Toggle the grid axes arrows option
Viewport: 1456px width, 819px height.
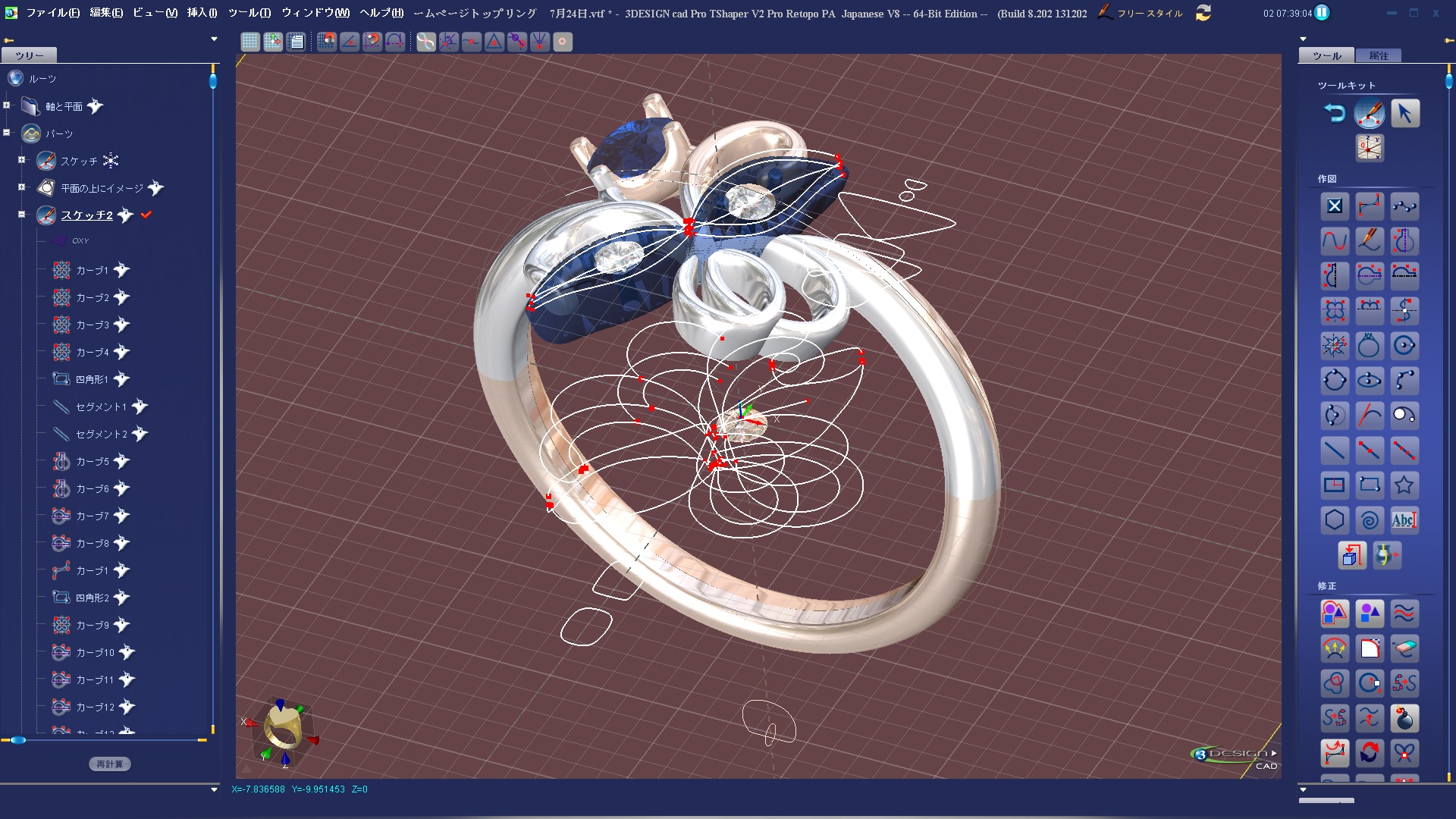click(x=273, y=42)
